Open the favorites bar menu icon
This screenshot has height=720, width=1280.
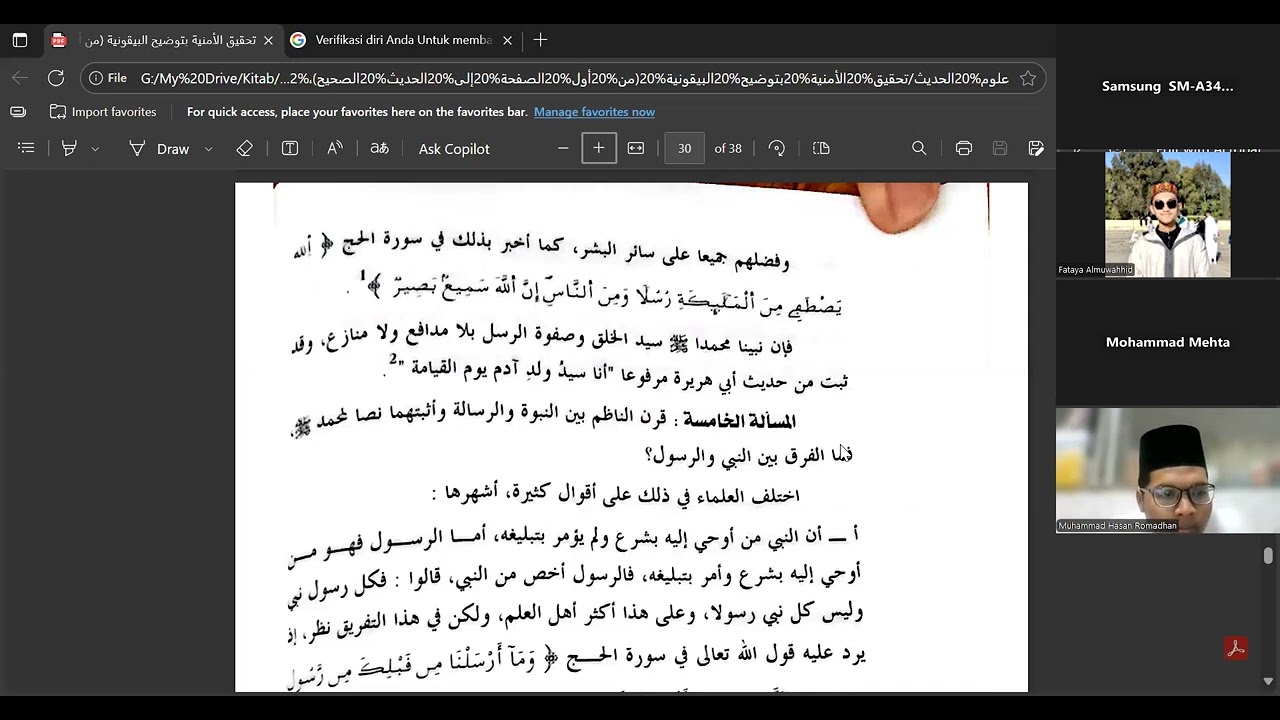pos(18,112)
